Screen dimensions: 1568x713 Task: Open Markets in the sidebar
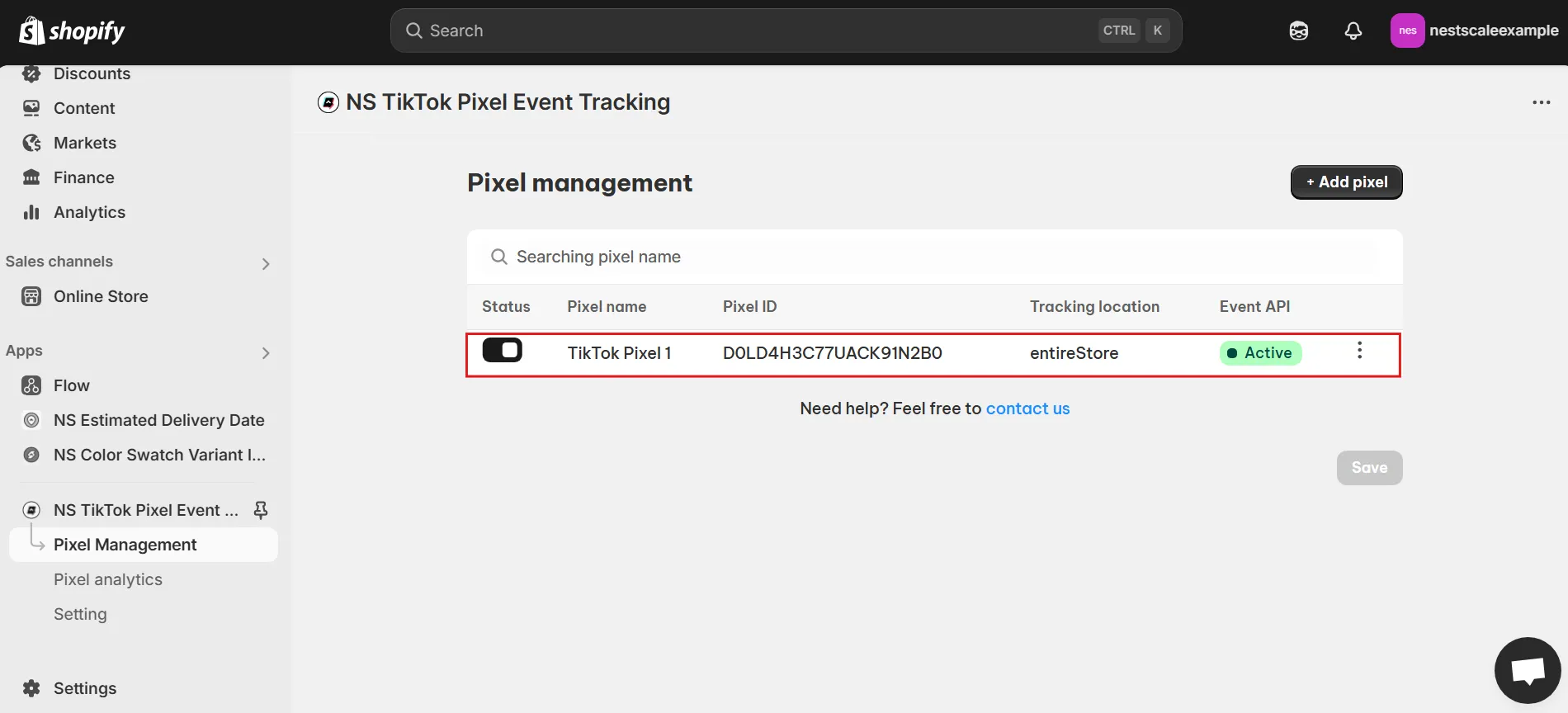tap(85, 143)
